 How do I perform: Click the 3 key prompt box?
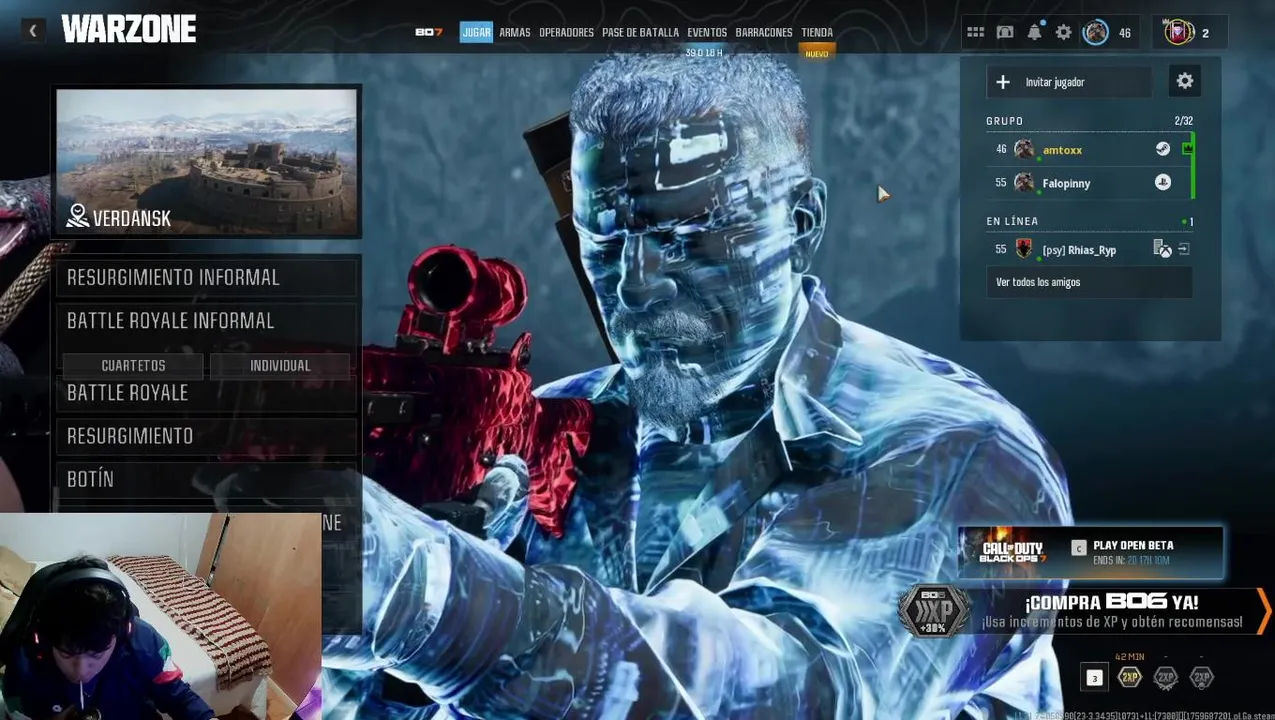(1094, 678)
